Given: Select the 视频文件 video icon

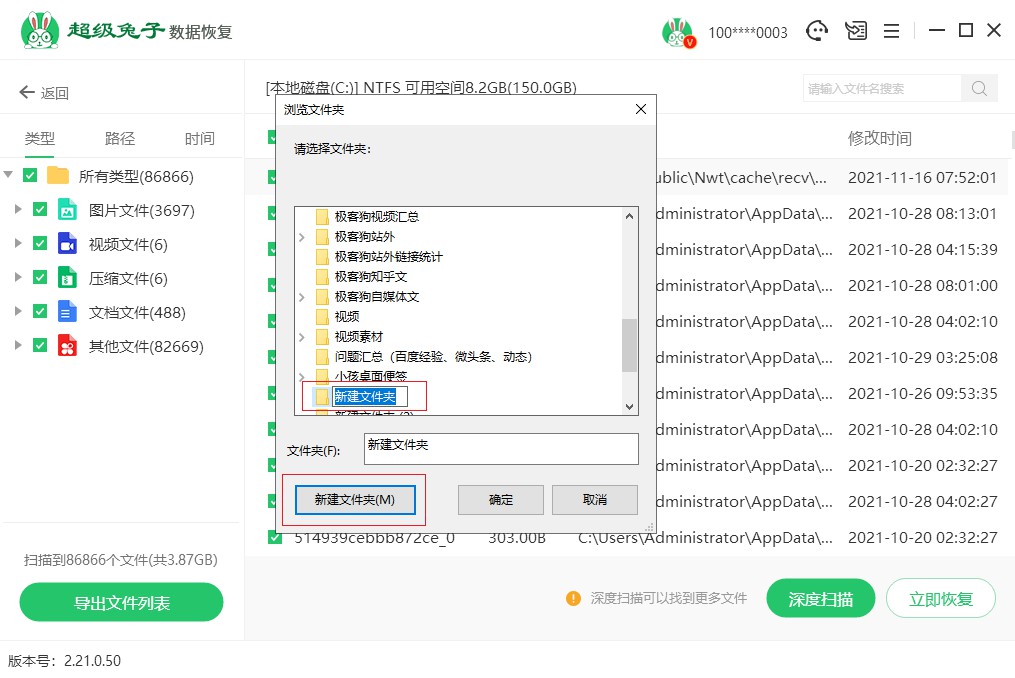Looking at the screenshot, I should tap(67, 244).
